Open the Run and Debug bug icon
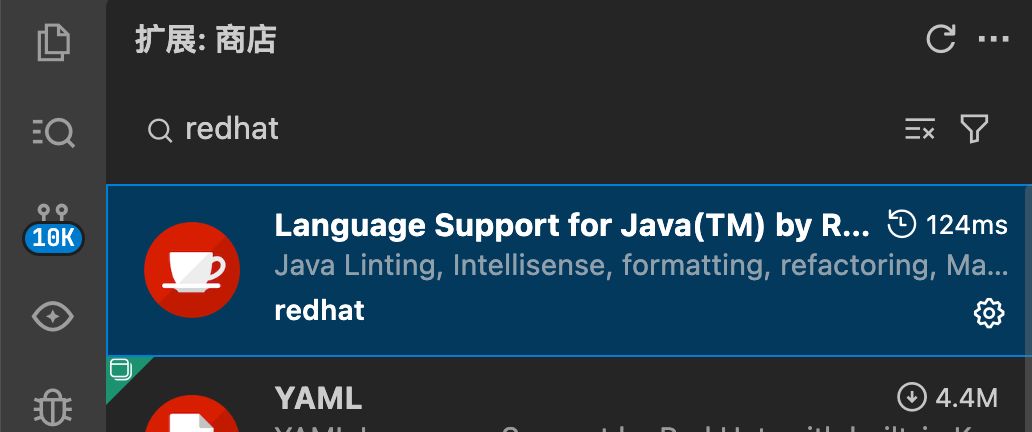The width and height of the screenshot is (1032, 432). [x=53, y=407]
